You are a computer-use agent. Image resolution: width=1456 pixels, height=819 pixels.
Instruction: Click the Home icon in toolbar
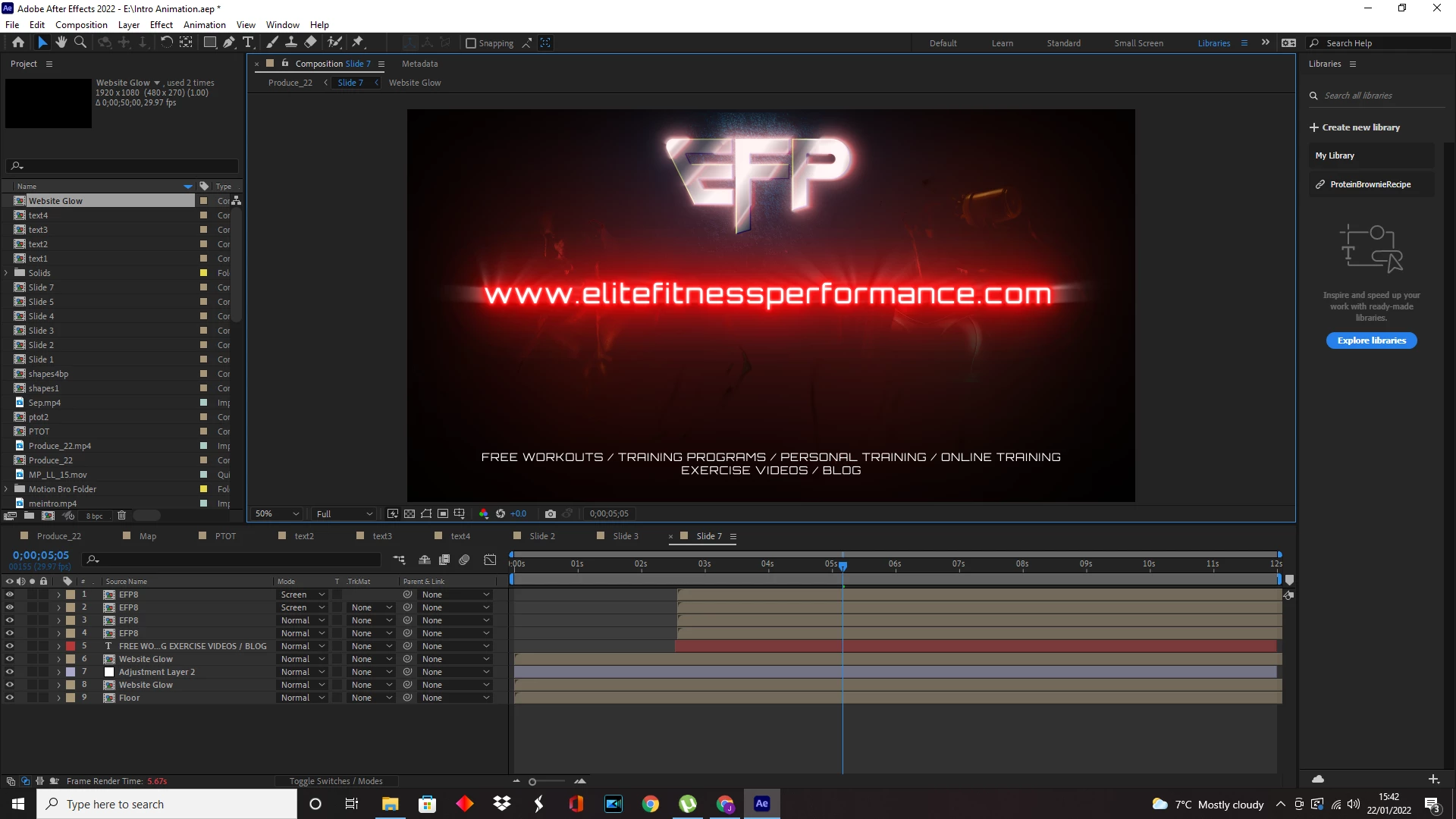(18, 42)
